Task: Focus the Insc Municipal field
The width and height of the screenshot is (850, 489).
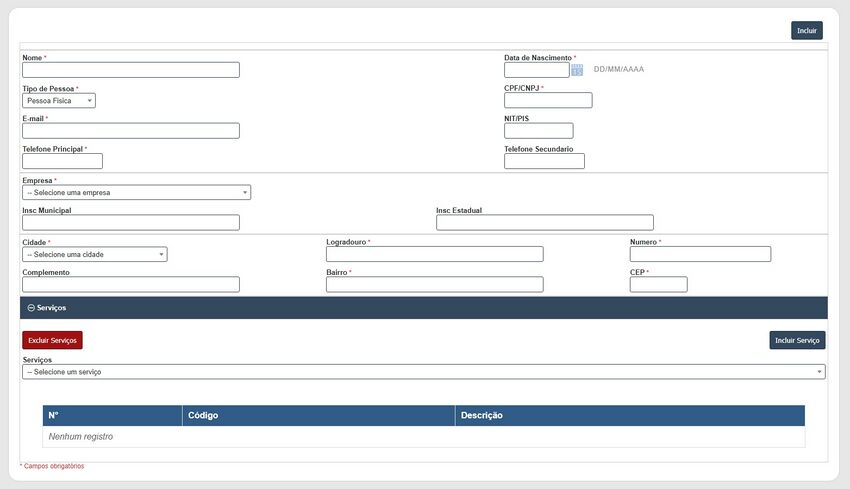Action: tap(131, 222)
